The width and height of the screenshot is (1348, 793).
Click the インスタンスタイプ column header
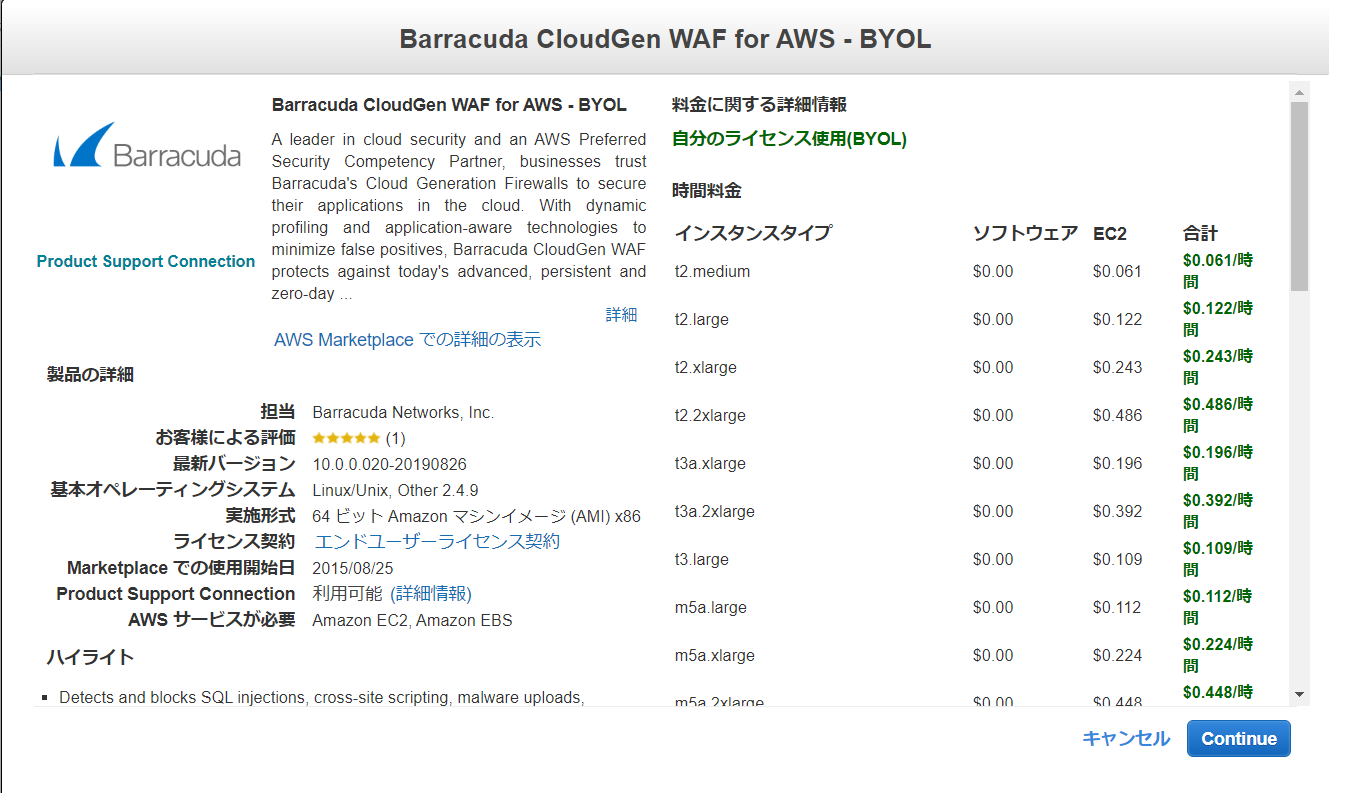click(x=752, y=234)
